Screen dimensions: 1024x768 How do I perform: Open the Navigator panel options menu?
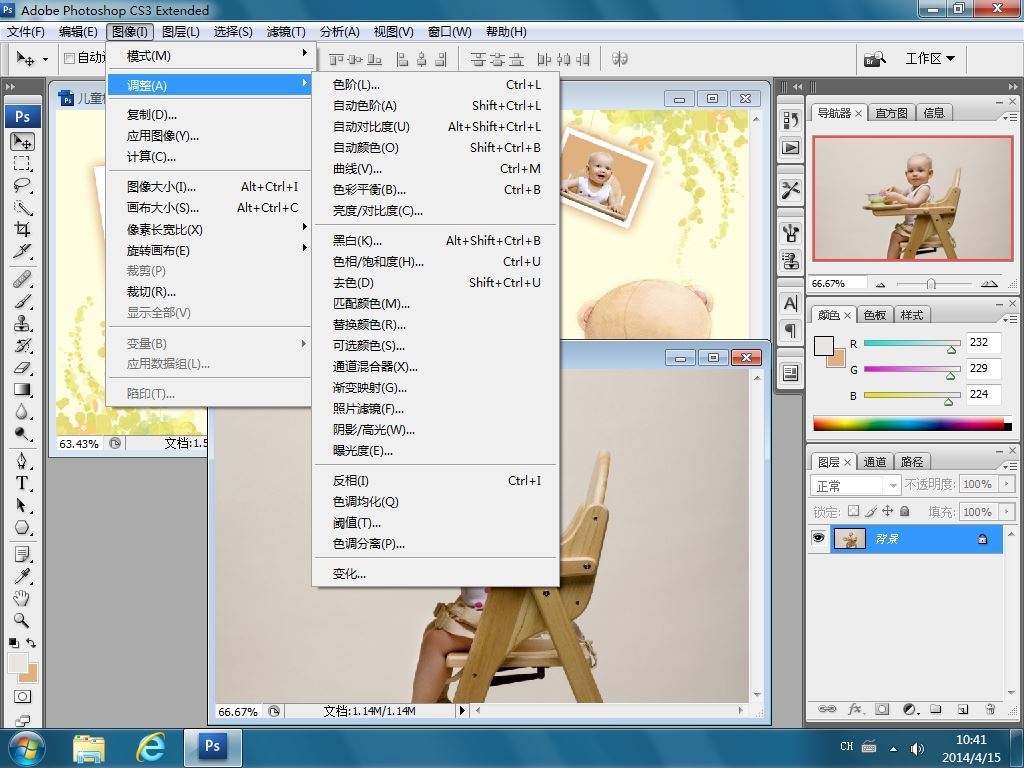[1010, 118]
